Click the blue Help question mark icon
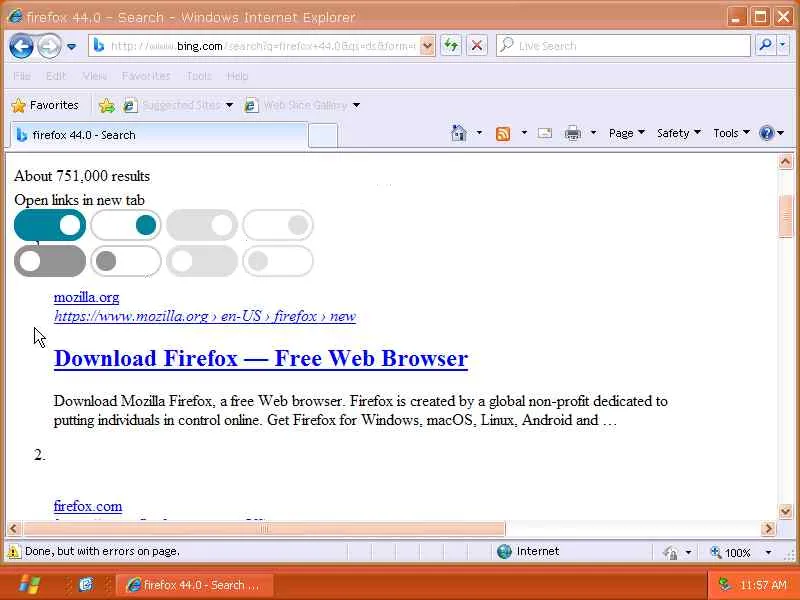Image resolution: width=800 pixels, height=600 pixels. 766,133
